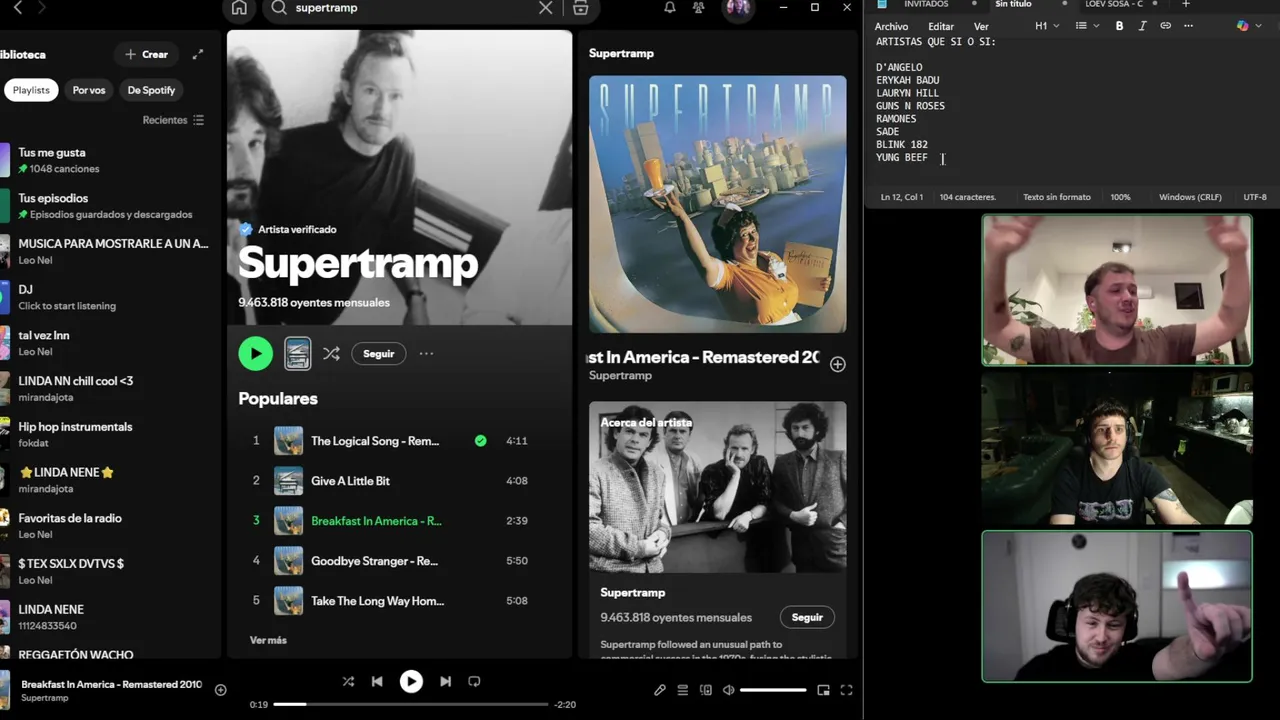The height and width of the screenshot is (720, 1280).
Task: Open connect to a device icon
Action: [706, 690]
